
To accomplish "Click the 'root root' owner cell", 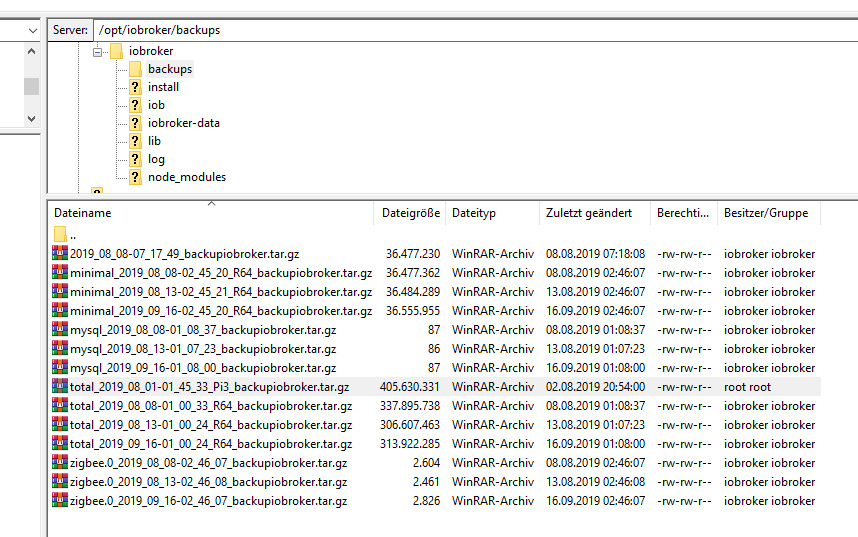I will tap(747, 387).
